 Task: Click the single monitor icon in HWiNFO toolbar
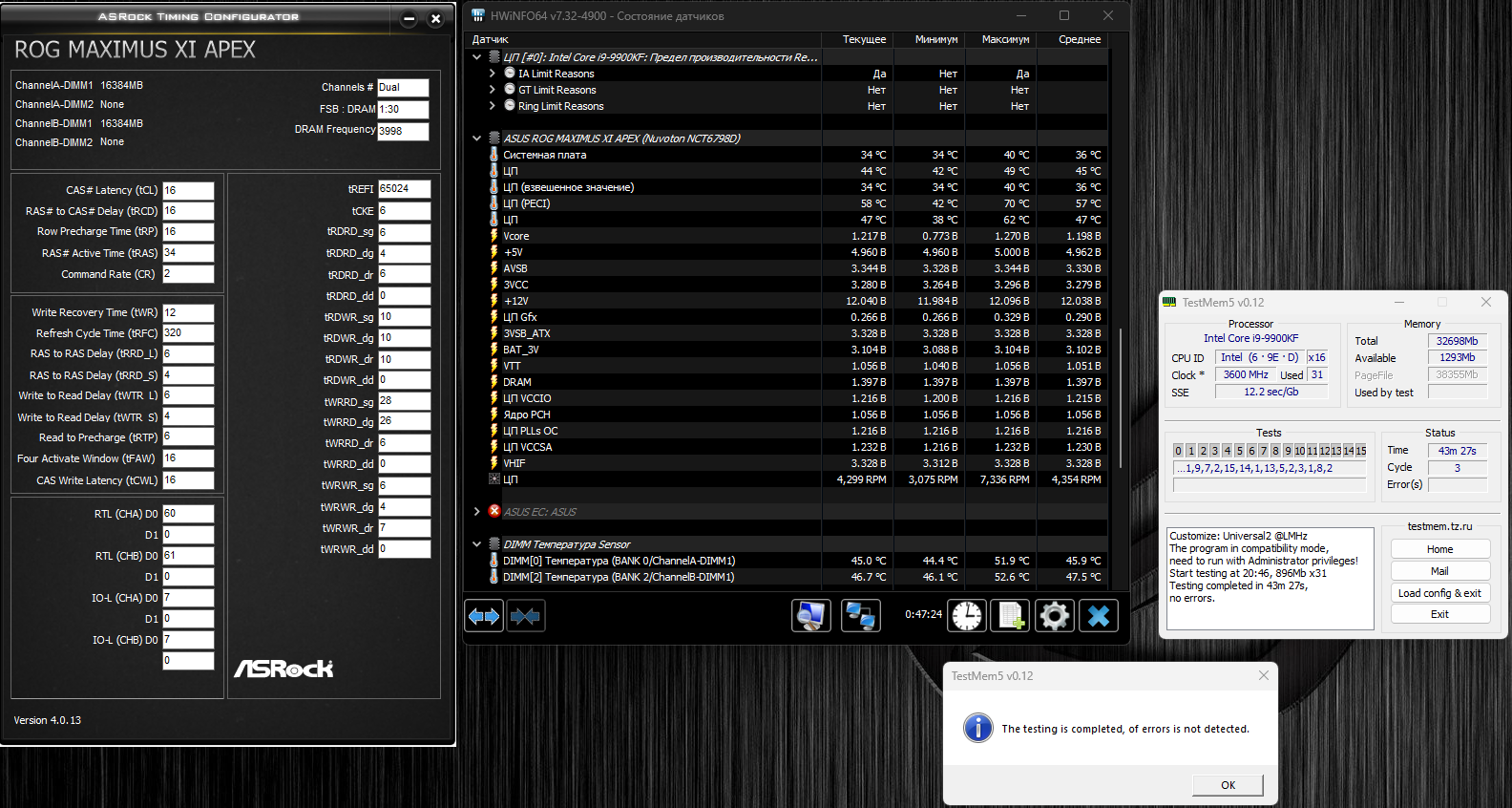[x=811, y=616]
